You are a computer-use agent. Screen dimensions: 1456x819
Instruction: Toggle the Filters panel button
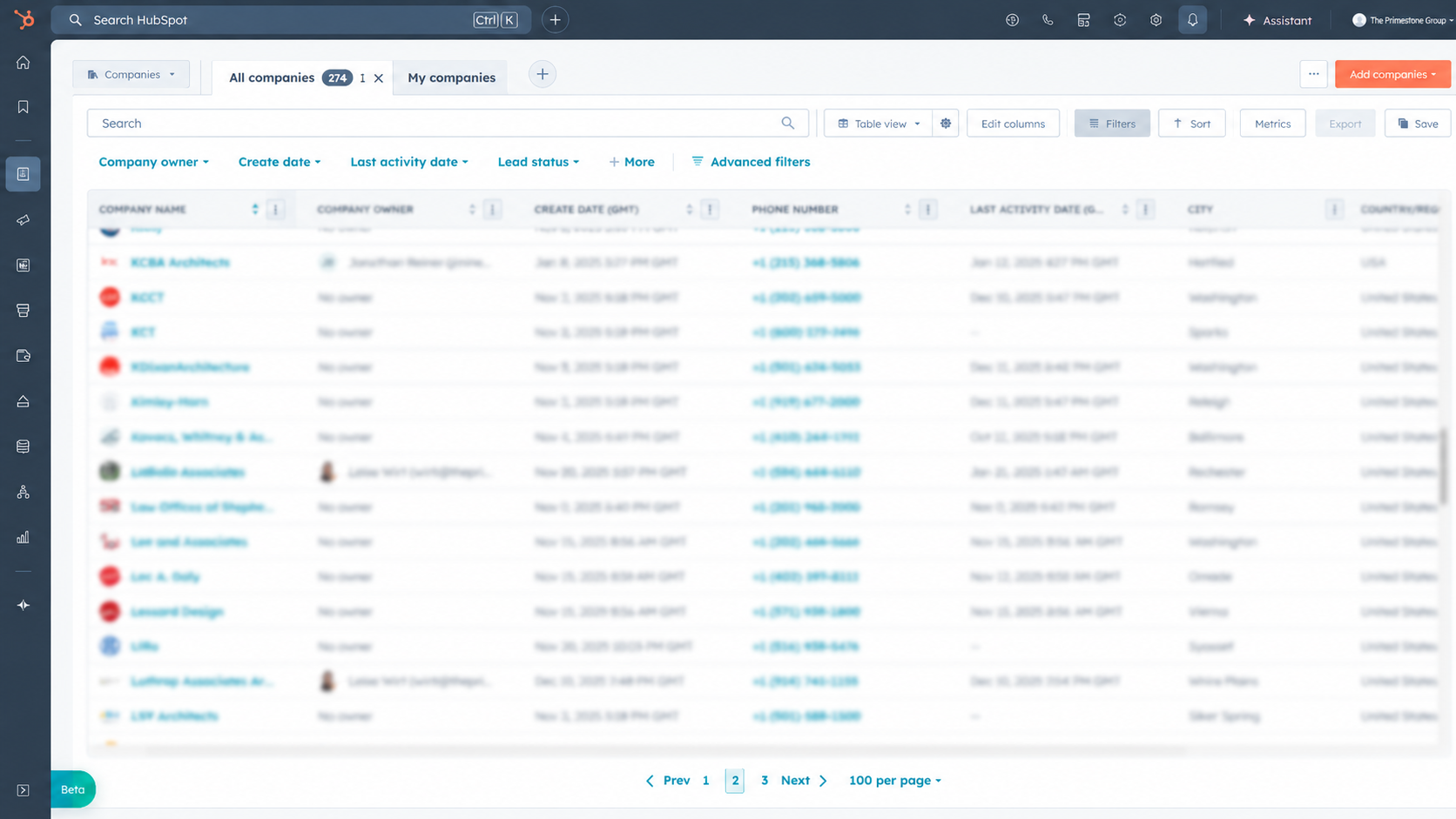1112,124
